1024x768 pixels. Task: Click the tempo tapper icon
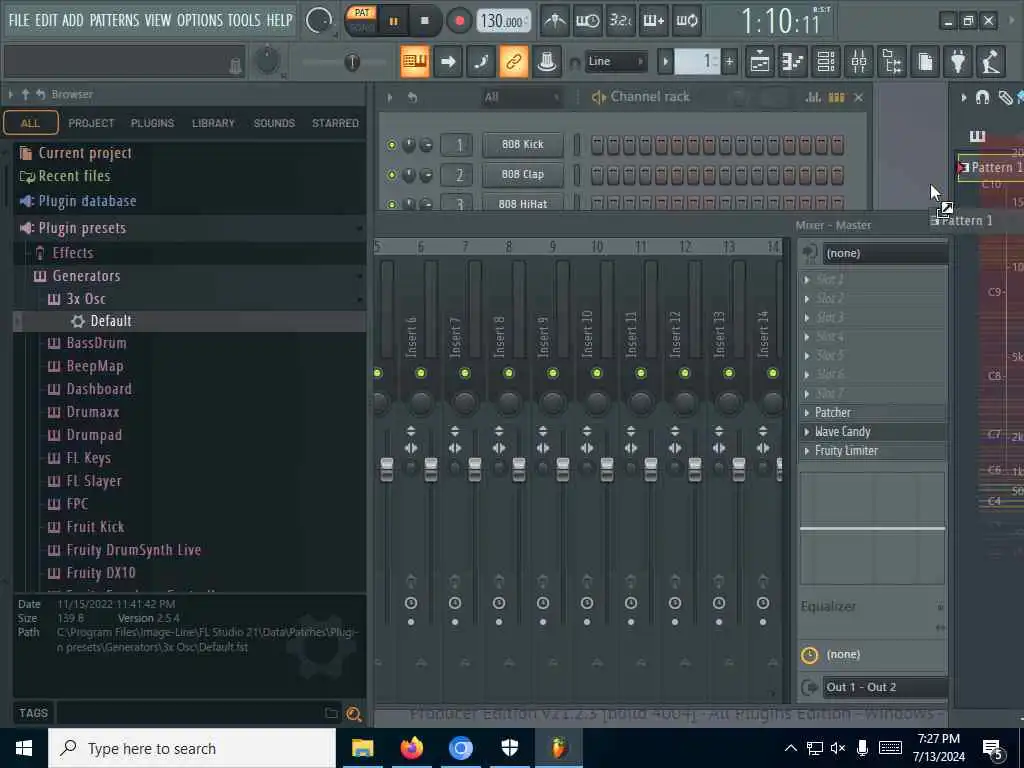click(991, 62)
